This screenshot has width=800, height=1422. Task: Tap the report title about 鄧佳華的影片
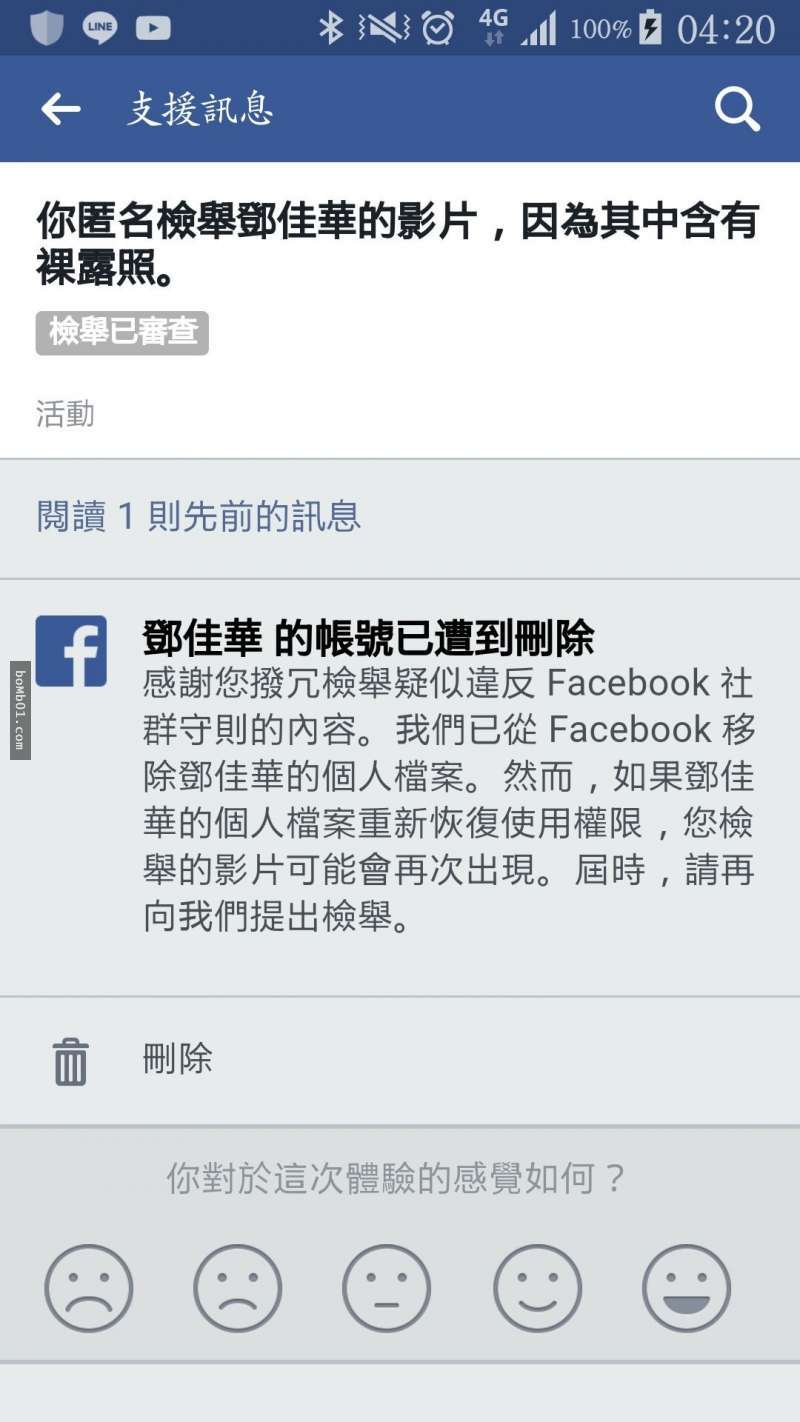pyautogui.click(x=398, y=244)
